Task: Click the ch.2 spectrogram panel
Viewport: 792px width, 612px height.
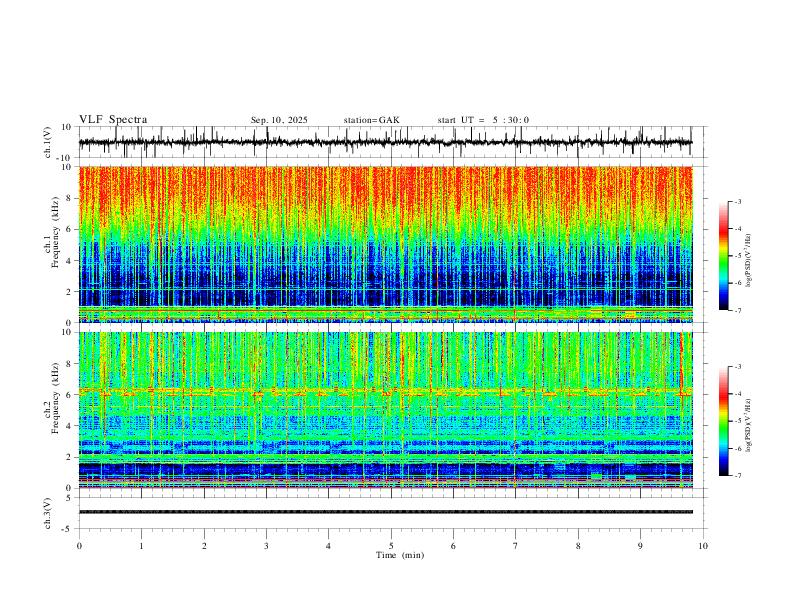Action: (x=385, y=410)
